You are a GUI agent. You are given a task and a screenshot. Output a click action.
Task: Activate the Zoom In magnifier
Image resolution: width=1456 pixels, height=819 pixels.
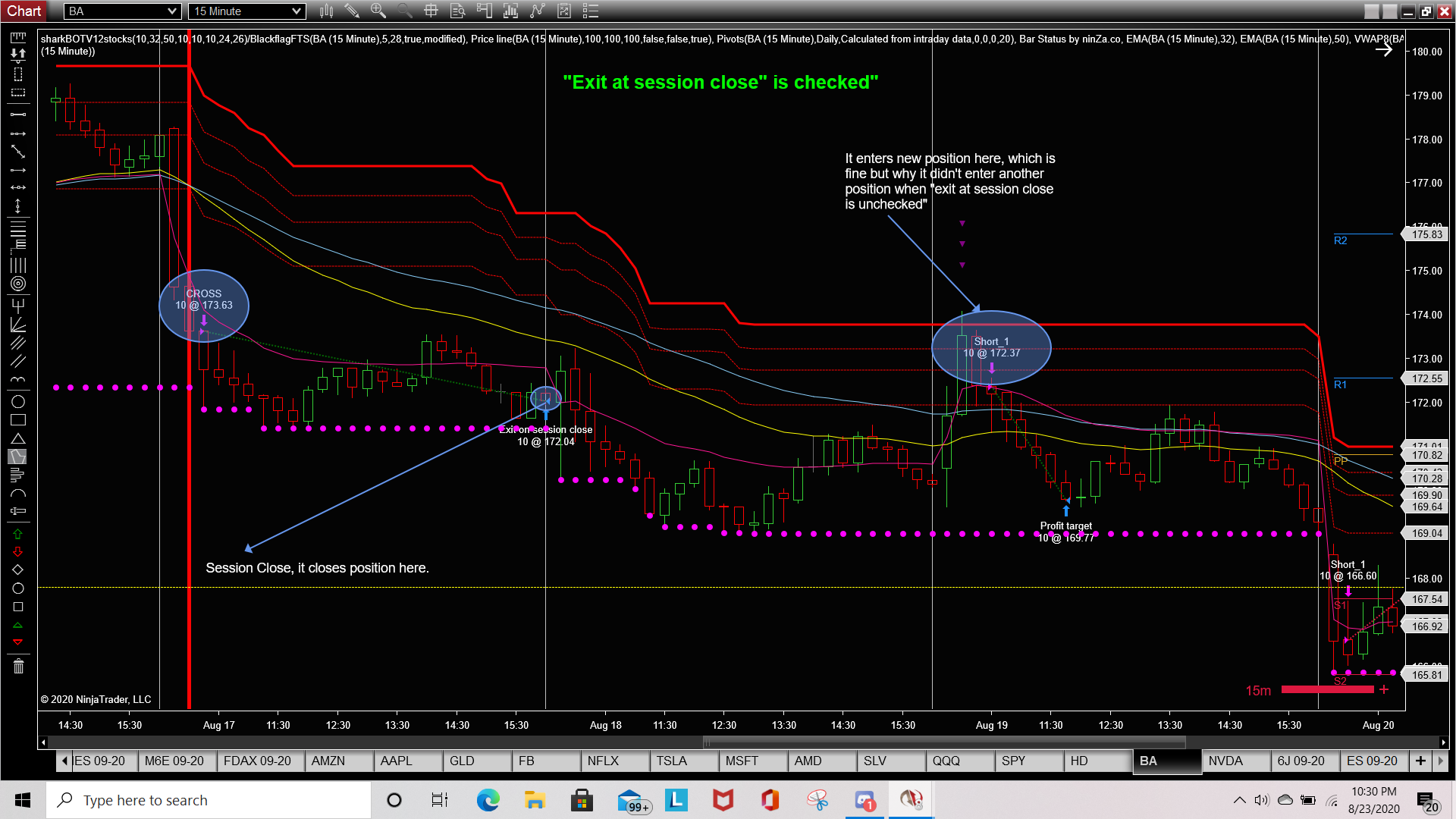click(378, 11)
